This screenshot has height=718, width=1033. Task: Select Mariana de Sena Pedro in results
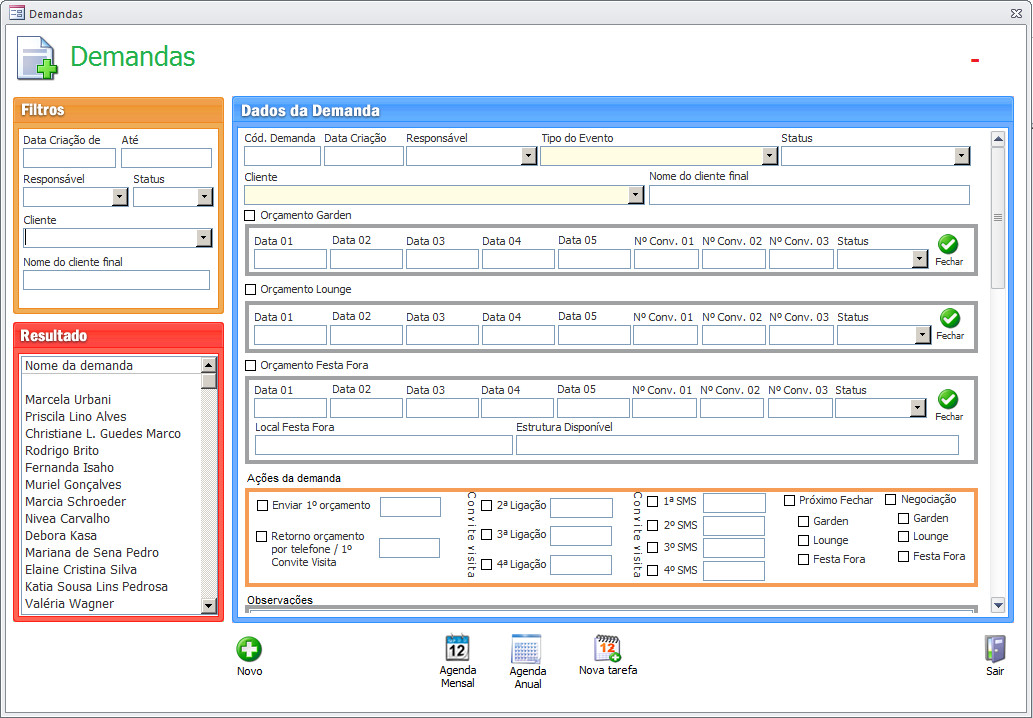click(92, 553)
